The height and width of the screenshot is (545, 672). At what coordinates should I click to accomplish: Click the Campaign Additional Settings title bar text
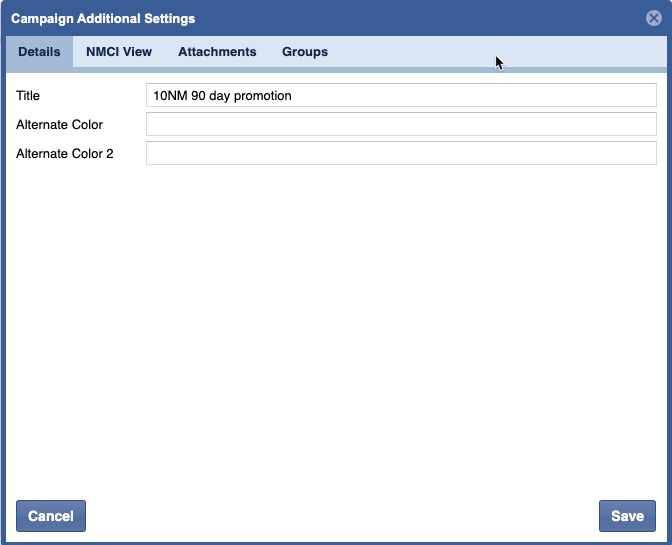tap(103, 18)
